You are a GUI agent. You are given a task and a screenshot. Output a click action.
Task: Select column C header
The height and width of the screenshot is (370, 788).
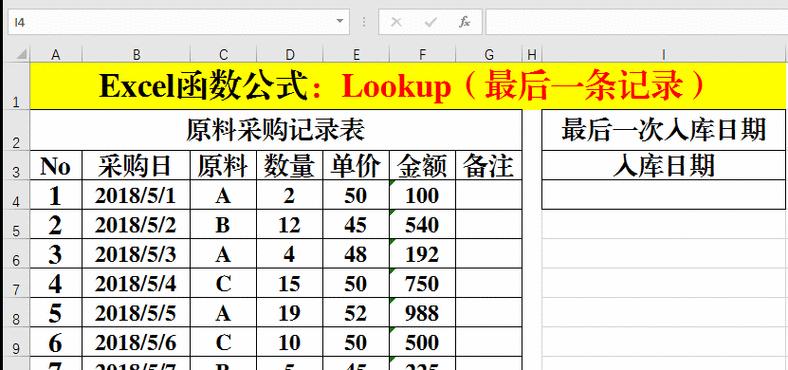click(223, 54)
